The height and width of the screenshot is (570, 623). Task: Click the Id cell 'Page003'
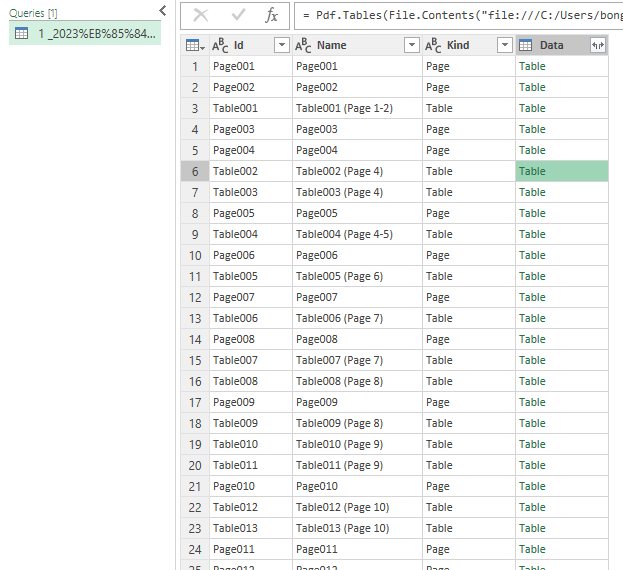(x=251, y=129)
